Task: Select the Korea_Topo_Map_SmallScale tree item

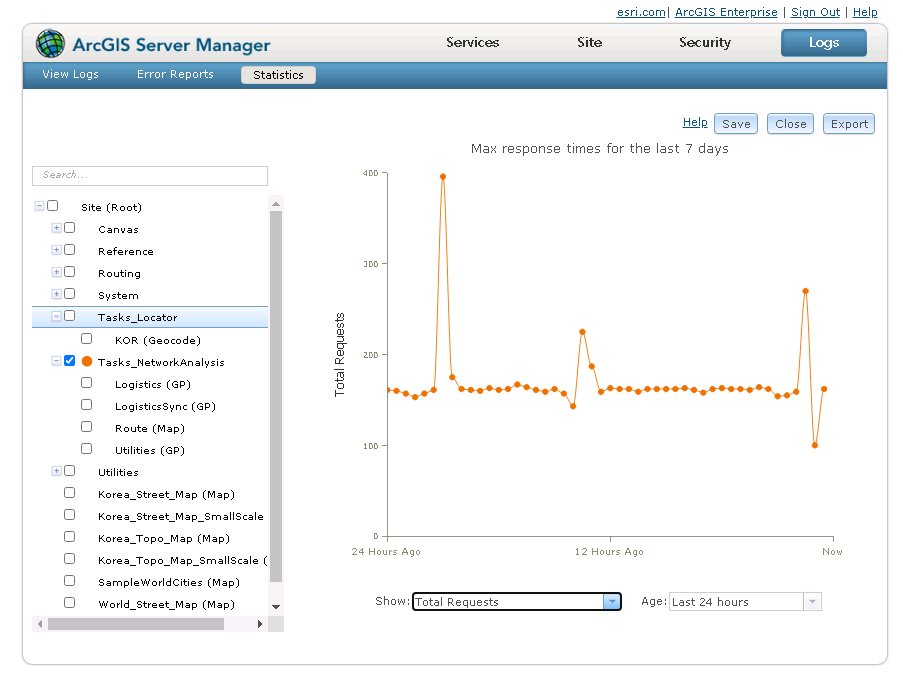Action: coord(182,560)
